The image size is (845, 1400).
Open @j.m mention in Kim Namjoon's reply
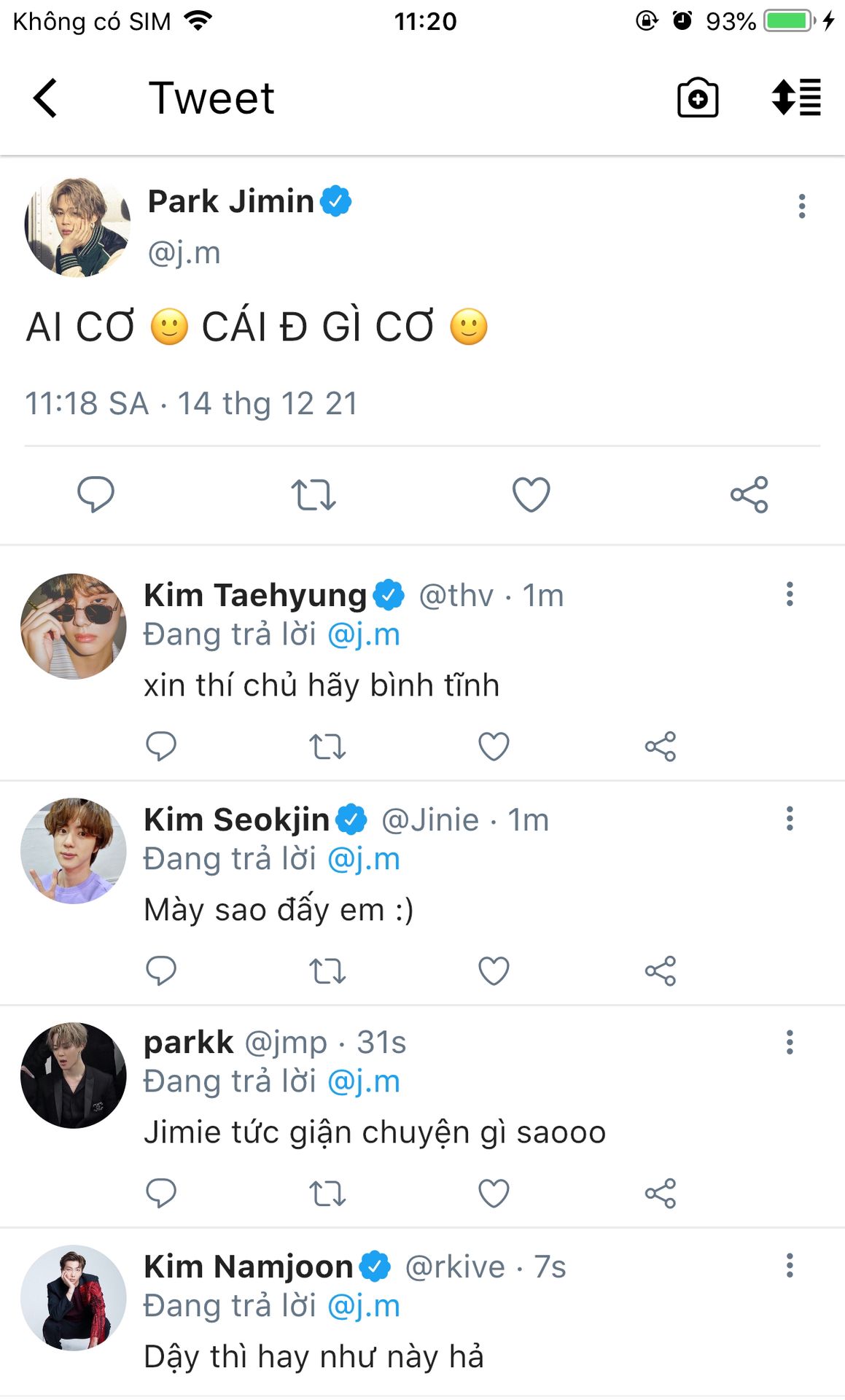pyautogui.click(x=364, y=1306)
